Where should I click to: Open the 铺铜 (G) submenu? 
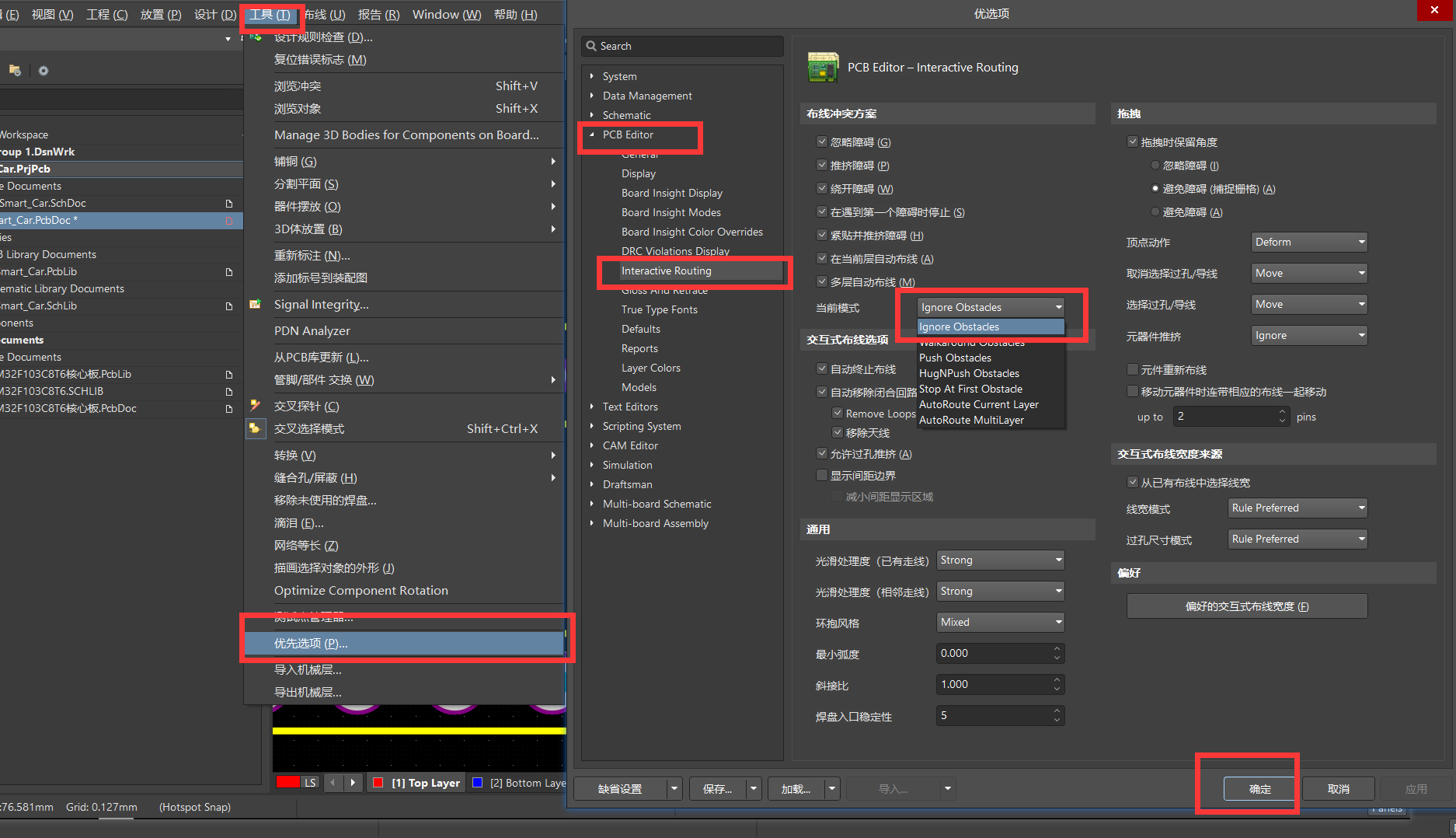pyautogui.click(x=404, y=161)
